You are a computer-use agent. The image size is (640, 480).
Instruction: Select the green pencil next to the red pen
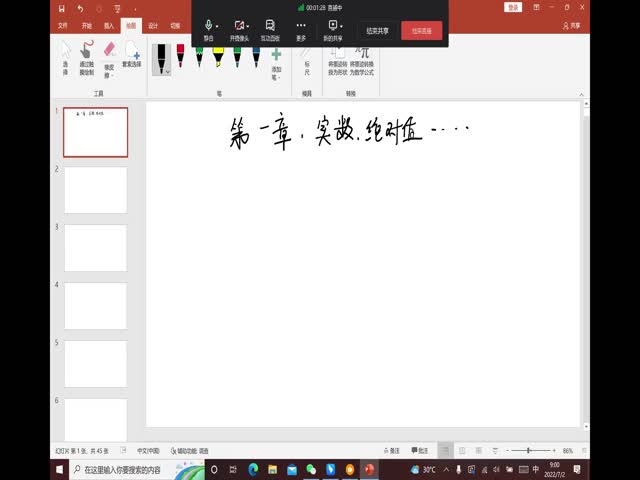point(199,57)
